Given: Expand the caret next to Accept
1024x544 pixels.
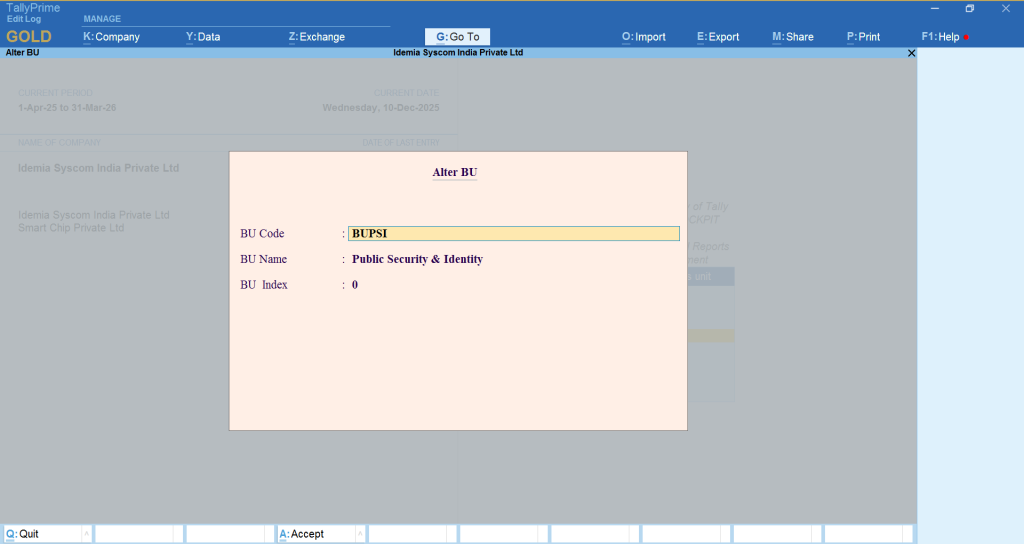Looking at the screenshot, I should coord(359,534).
